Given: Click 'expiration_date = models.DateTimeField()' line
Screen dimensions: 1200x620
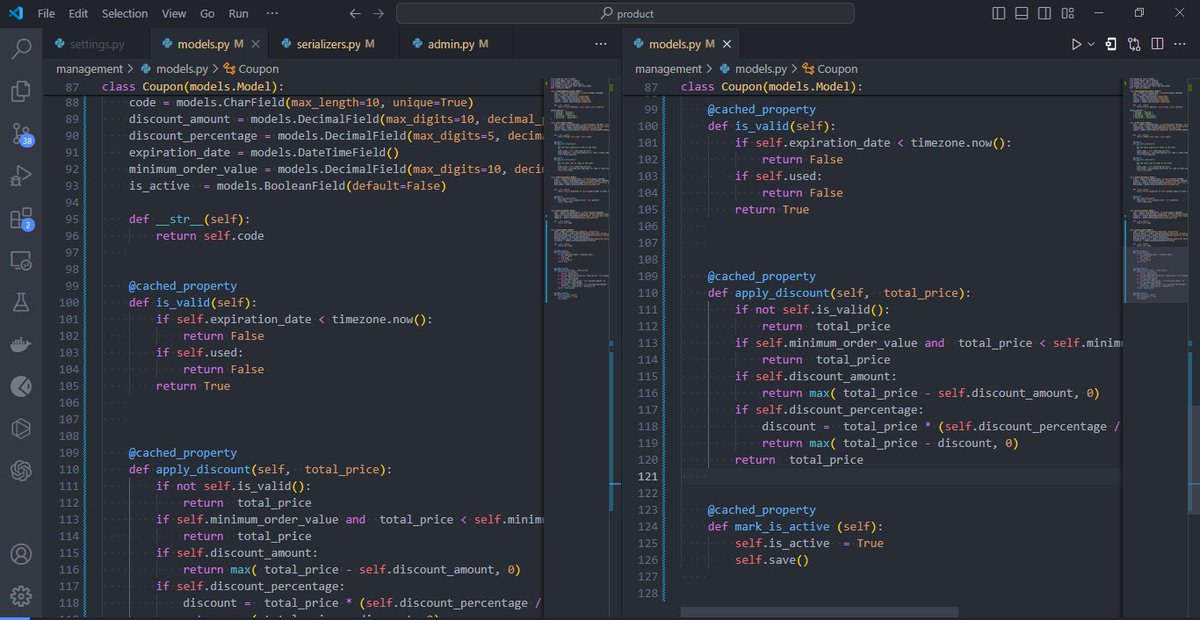Looking at the screenshot, I should point(264,153).
